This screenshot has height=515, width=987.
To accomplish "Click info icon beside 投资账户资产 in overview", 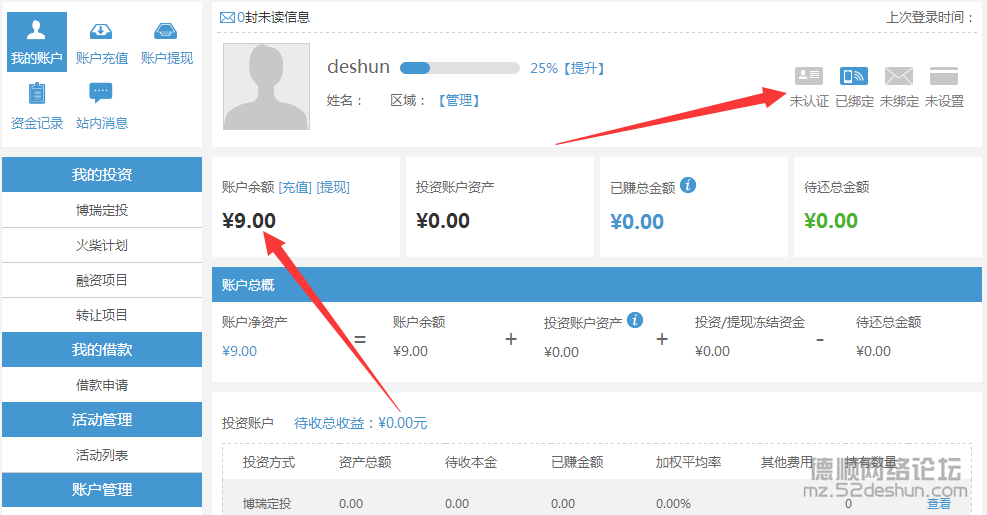I will pyautogui.click(x=635, y=320).
